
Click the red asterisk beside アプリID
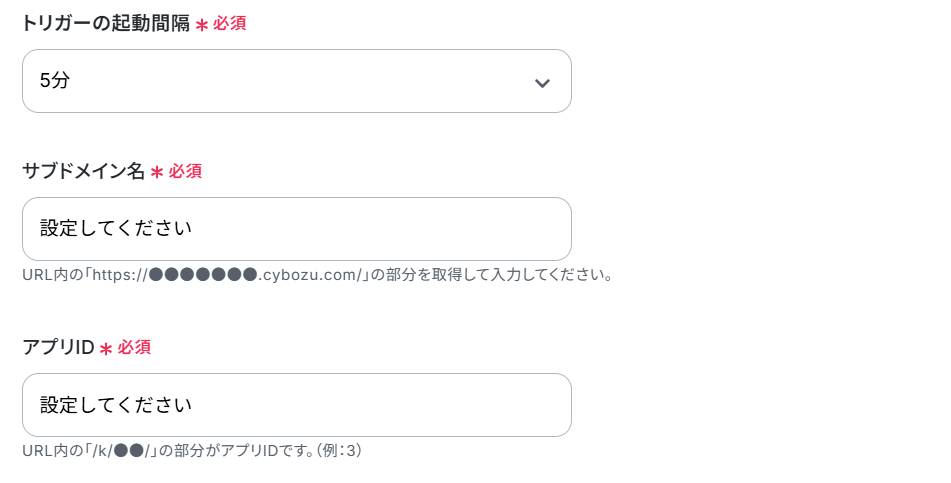pos(106,349)
